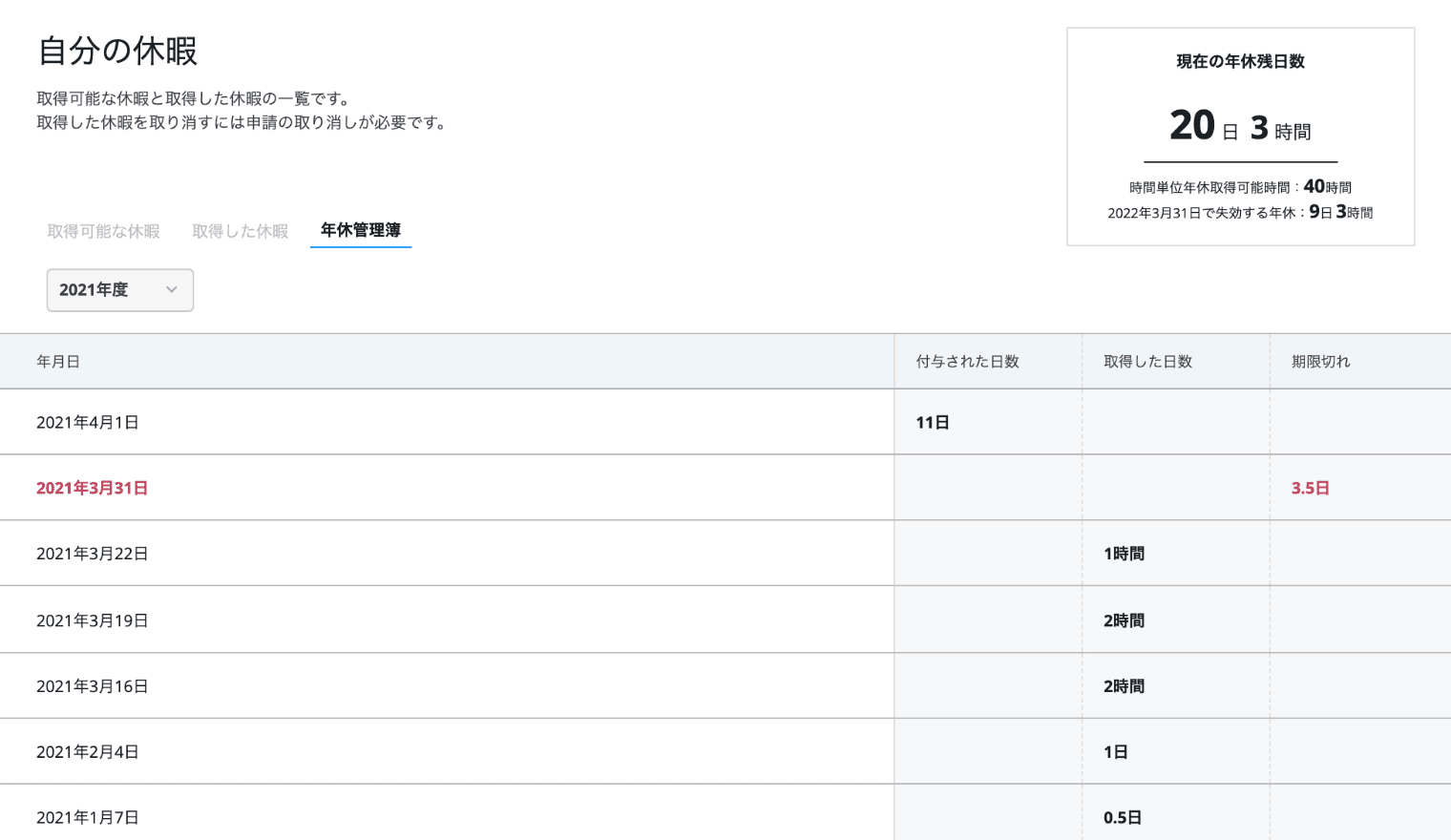
Task: Click the expired 3.5日 value
Action: click(1310, 488)
